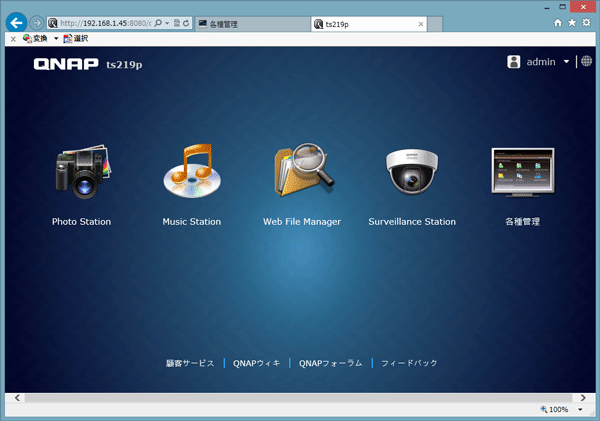Open the QNAPウィキ footer link
Screen dimensions: 600x421
click(x=257, y=363)
